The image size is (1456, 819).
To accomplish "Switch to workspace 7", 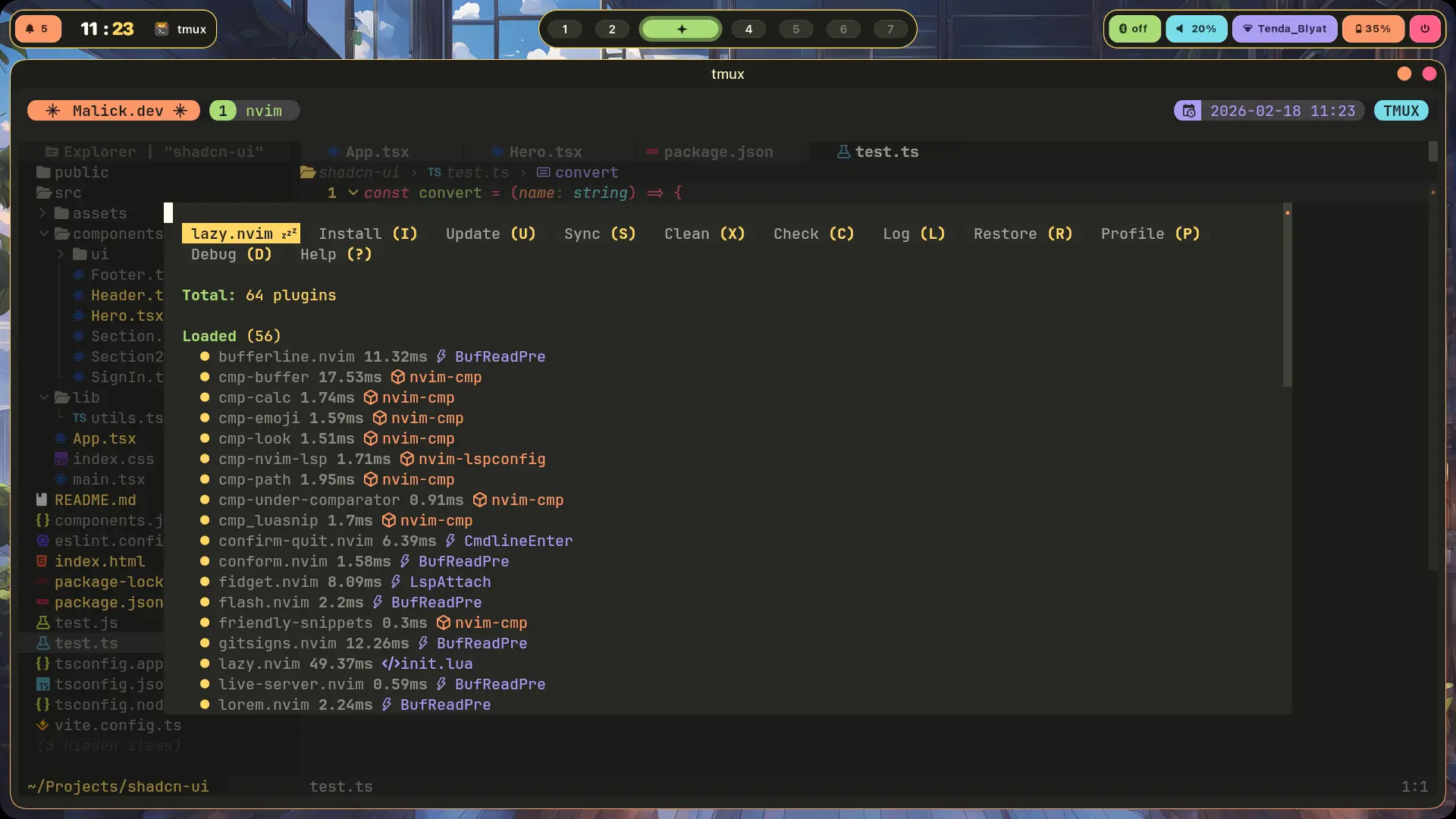I will click(x=890, y=29).
